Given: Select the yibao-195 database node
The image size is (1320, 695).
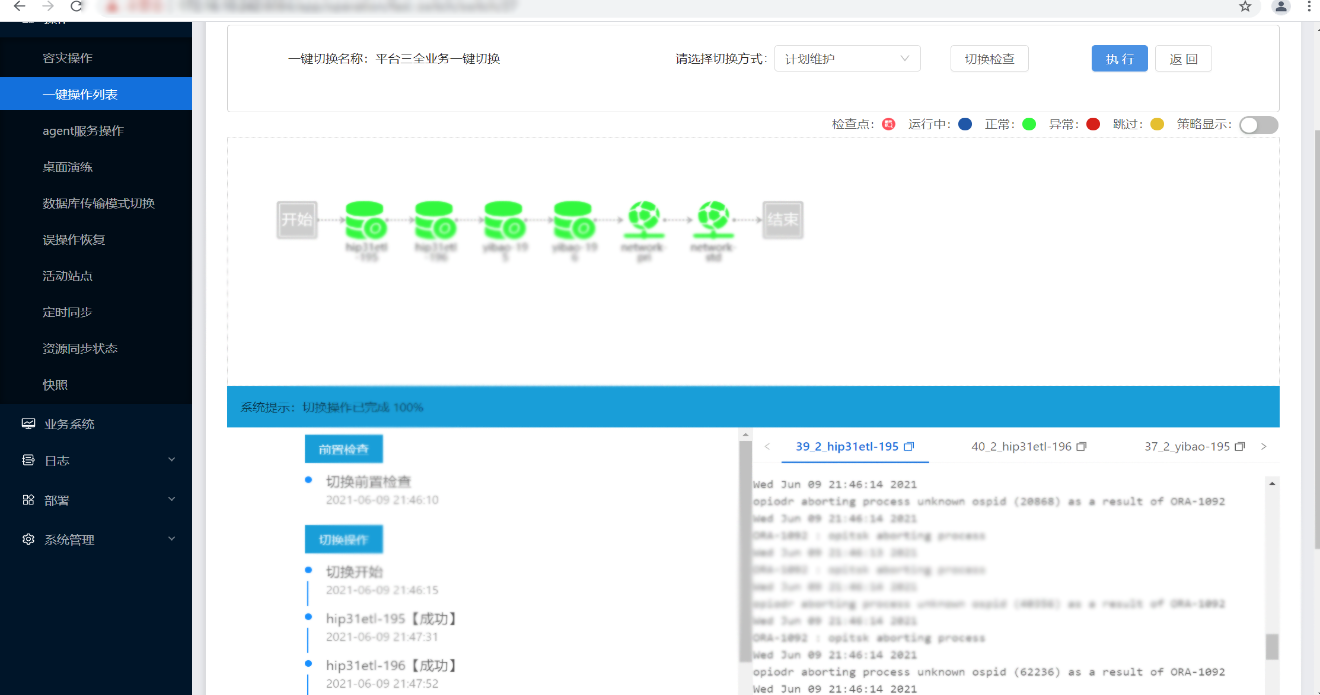Looking at the screenshot, I should pyautogui.click(x=504, y=219).
